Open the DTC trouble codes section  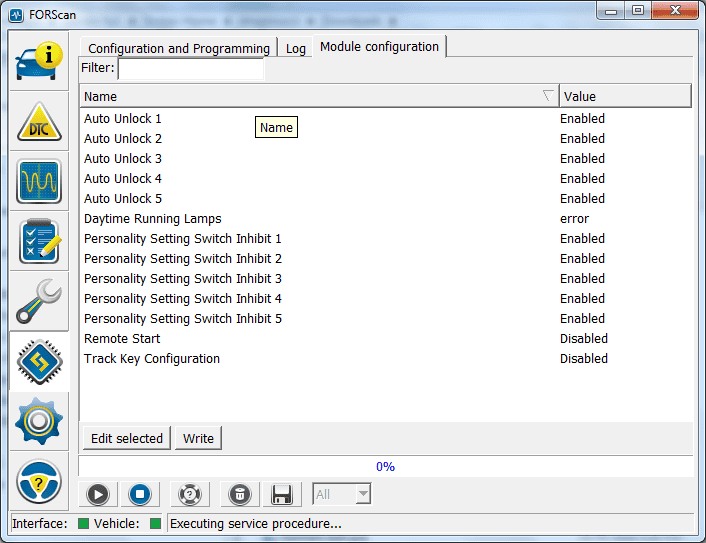pos(39,121)
